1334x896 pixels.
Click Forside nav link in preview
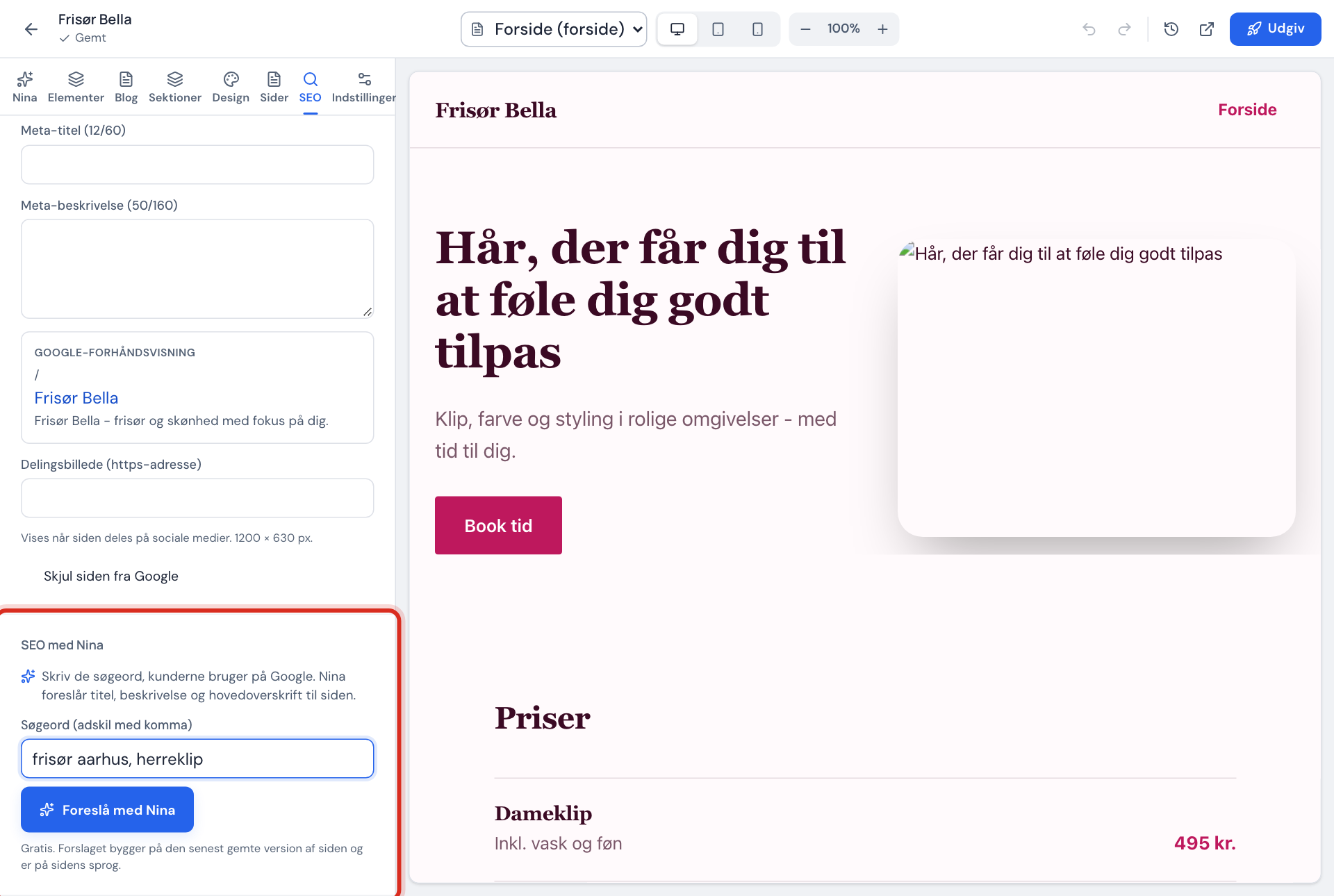click(x=1247, y=110)
